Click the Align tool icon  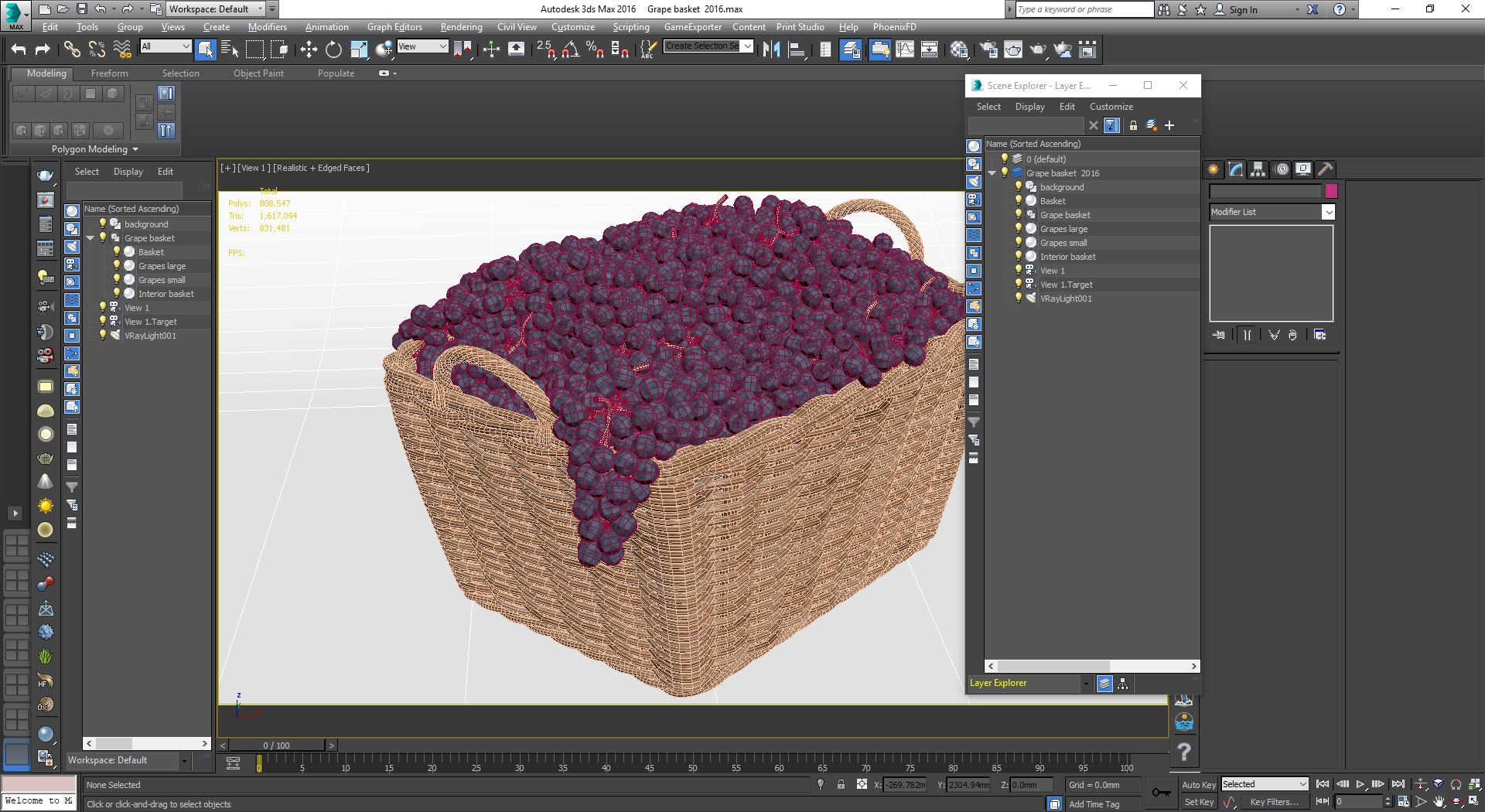[x=796, y=49]
